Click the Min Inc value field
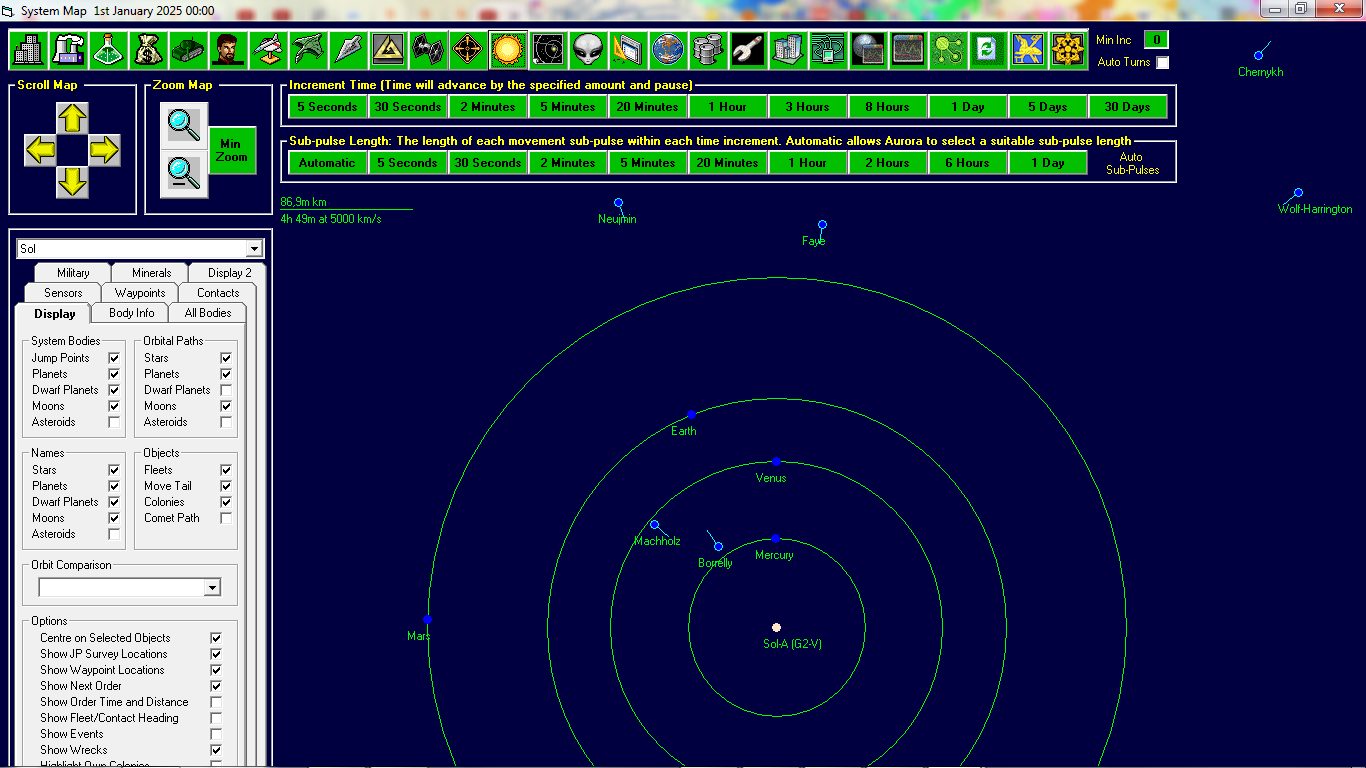Viewport: 1366px width, 768px height. coord(1156,40)
